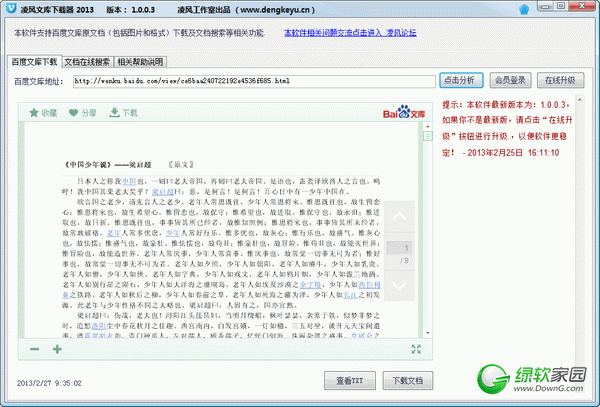Open the 文档在线搜索 tab
Image resolution: width=600 pixels, height=407 pixels.
pyautogui.click(x=87, y=62)
